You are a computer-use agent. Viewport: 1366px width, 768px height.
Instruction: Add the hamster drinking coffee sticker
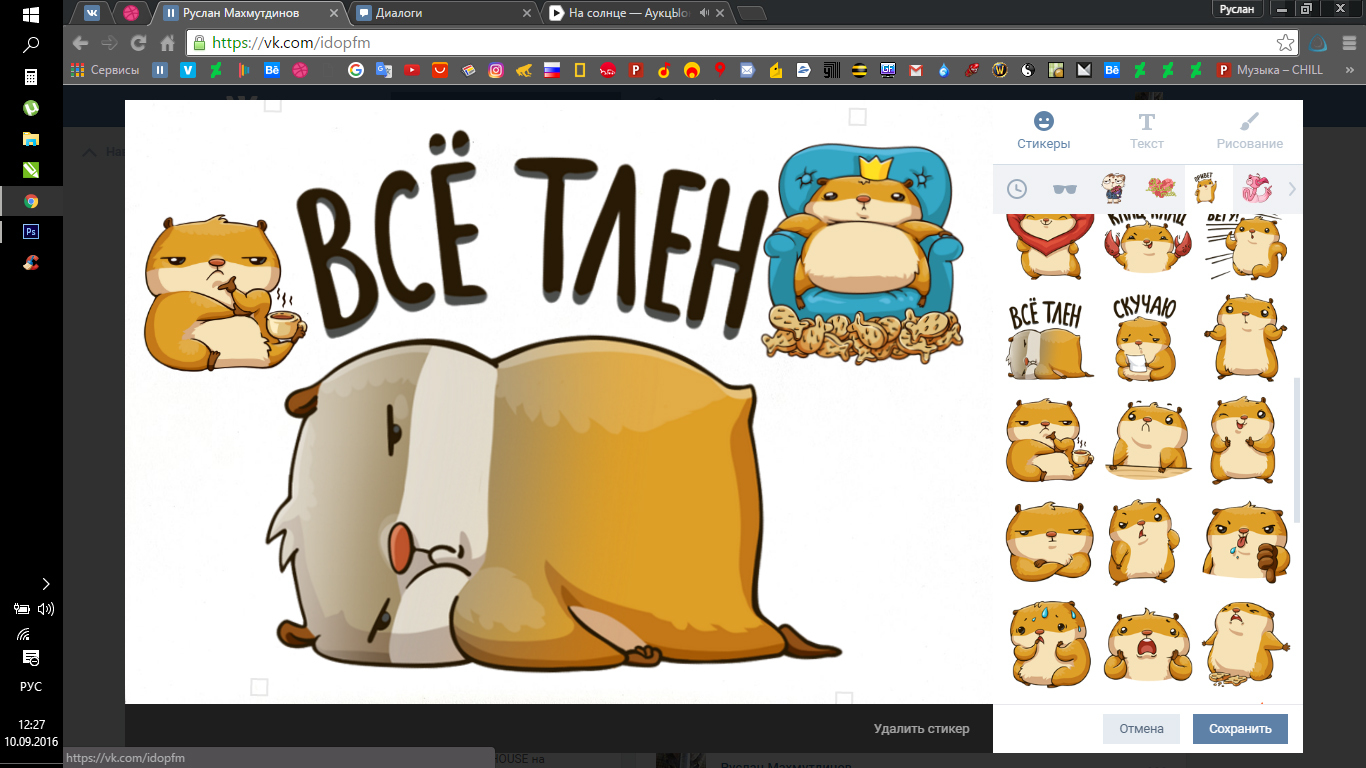1049,441
